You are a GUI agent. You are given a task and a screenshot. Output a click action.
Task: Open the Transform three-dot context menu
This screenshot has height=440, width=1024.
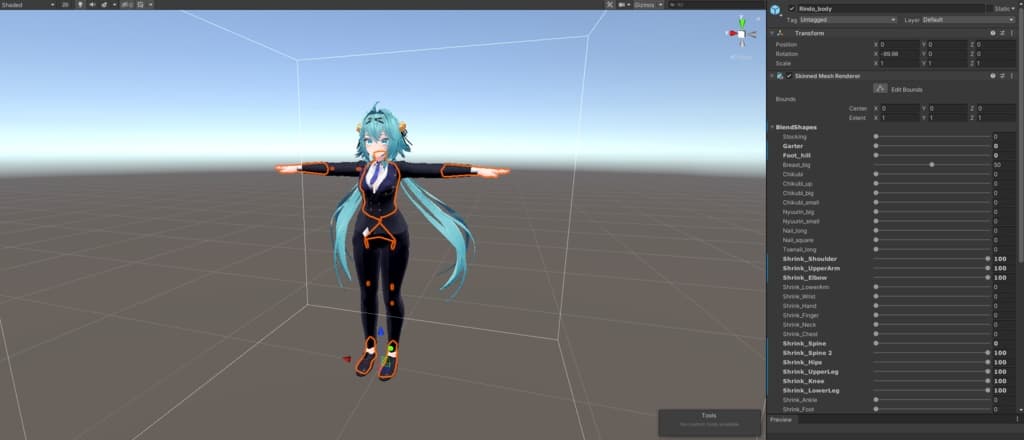click(1012, 33)
